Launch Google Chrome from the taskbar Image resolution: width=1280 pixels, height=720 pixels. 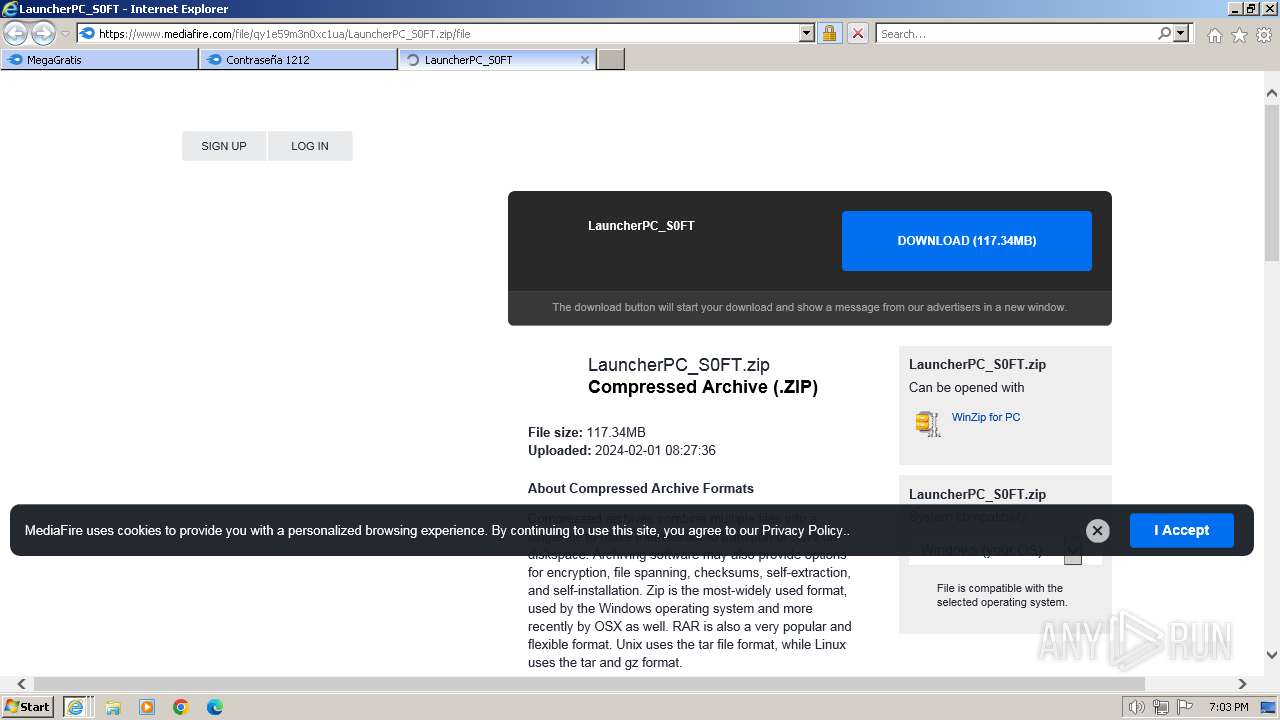point(181,707)
